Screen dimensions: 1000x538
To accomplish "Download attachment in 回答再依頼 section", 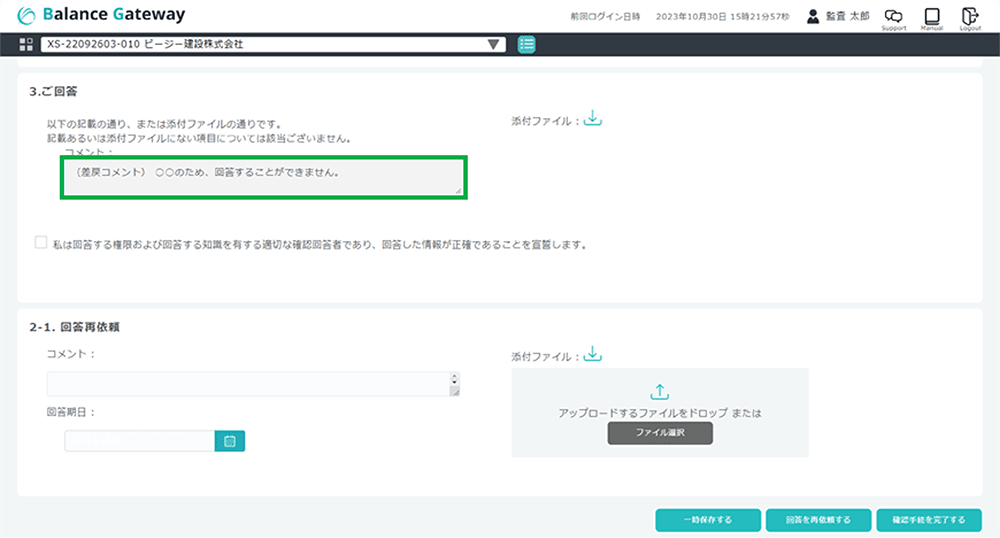I will [x=593, y=355].
